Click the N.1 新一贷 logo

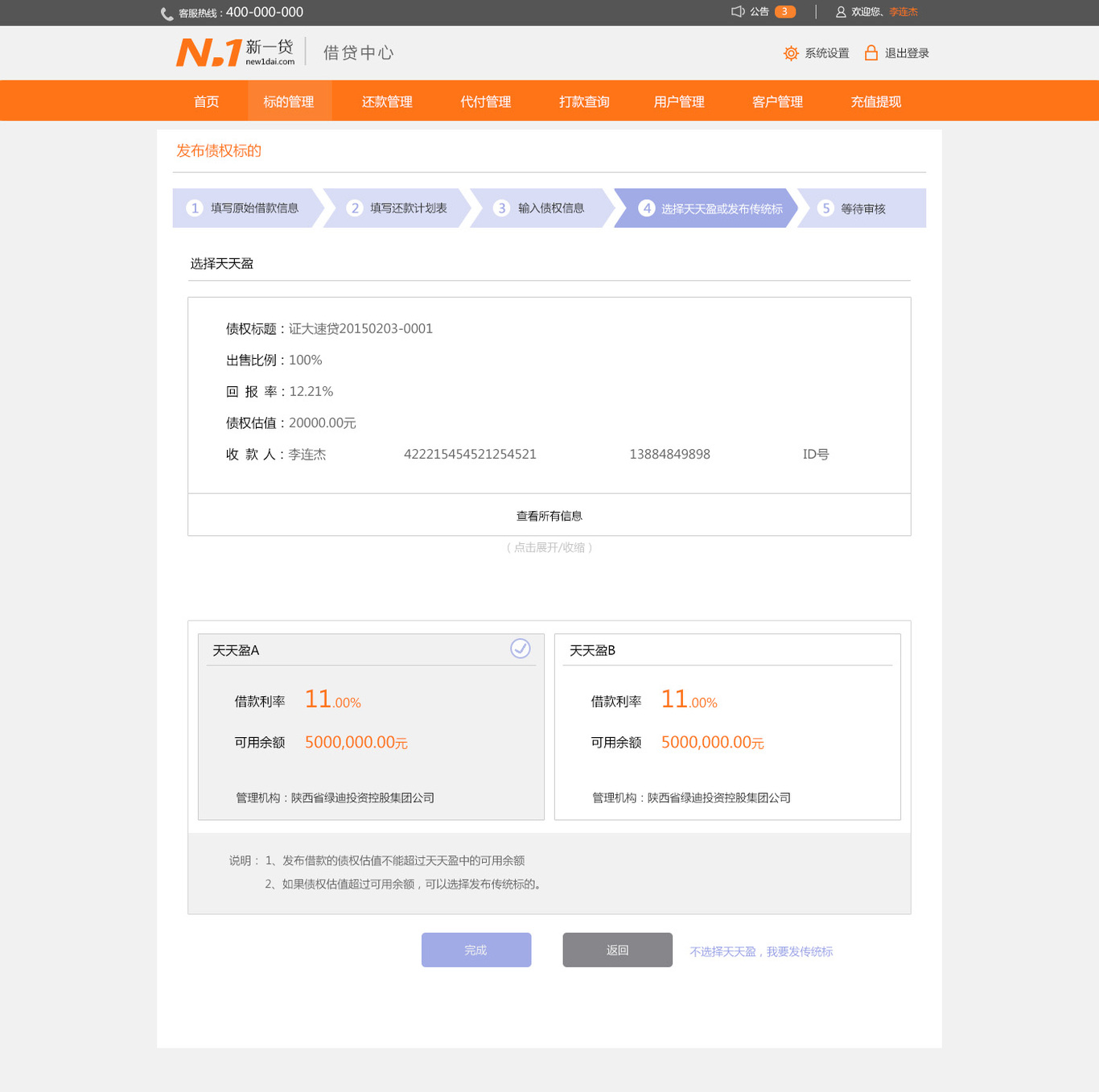(236, 52)
